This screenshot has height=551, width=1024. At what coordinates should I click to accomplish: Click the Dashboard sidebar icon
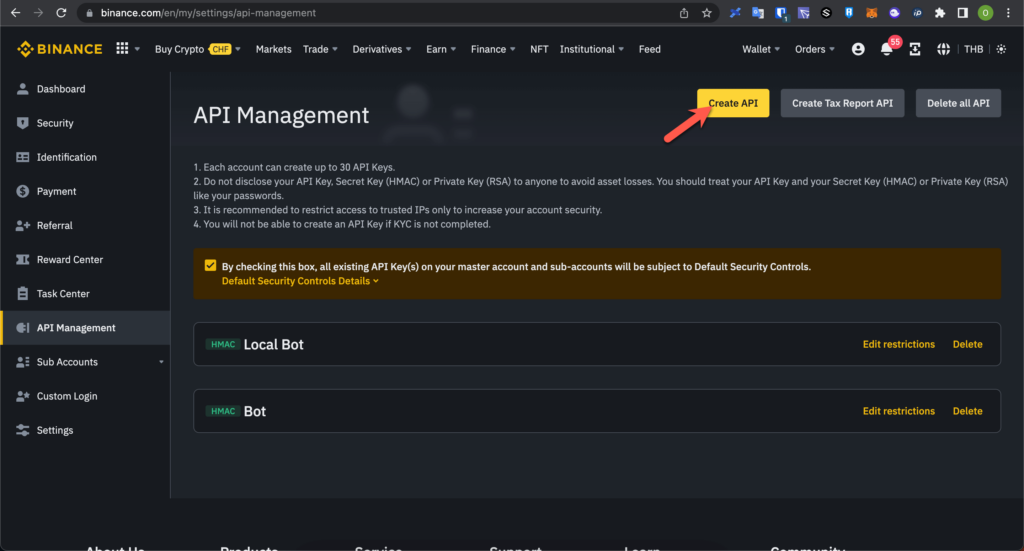click(x=23, y=89)
